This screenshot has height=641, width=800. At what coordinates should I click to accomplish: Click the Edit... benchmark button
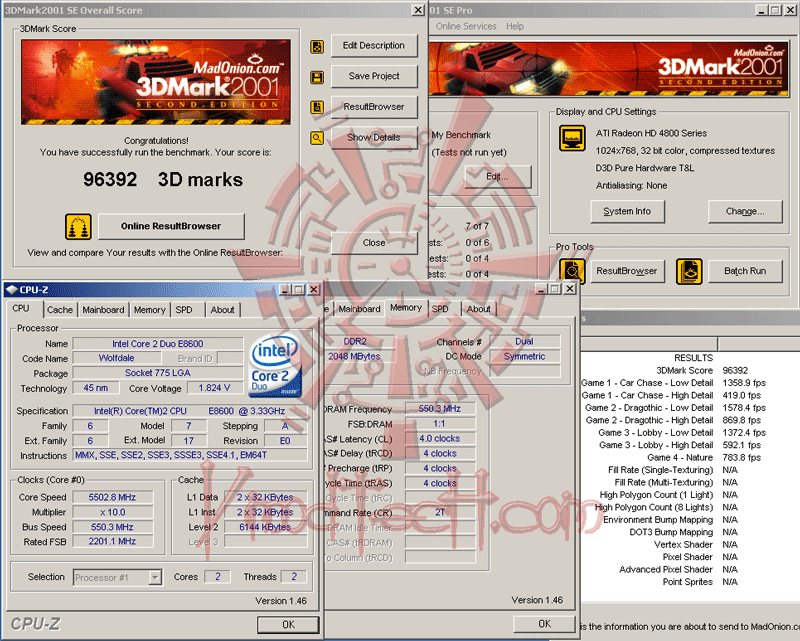coord(497,177)
